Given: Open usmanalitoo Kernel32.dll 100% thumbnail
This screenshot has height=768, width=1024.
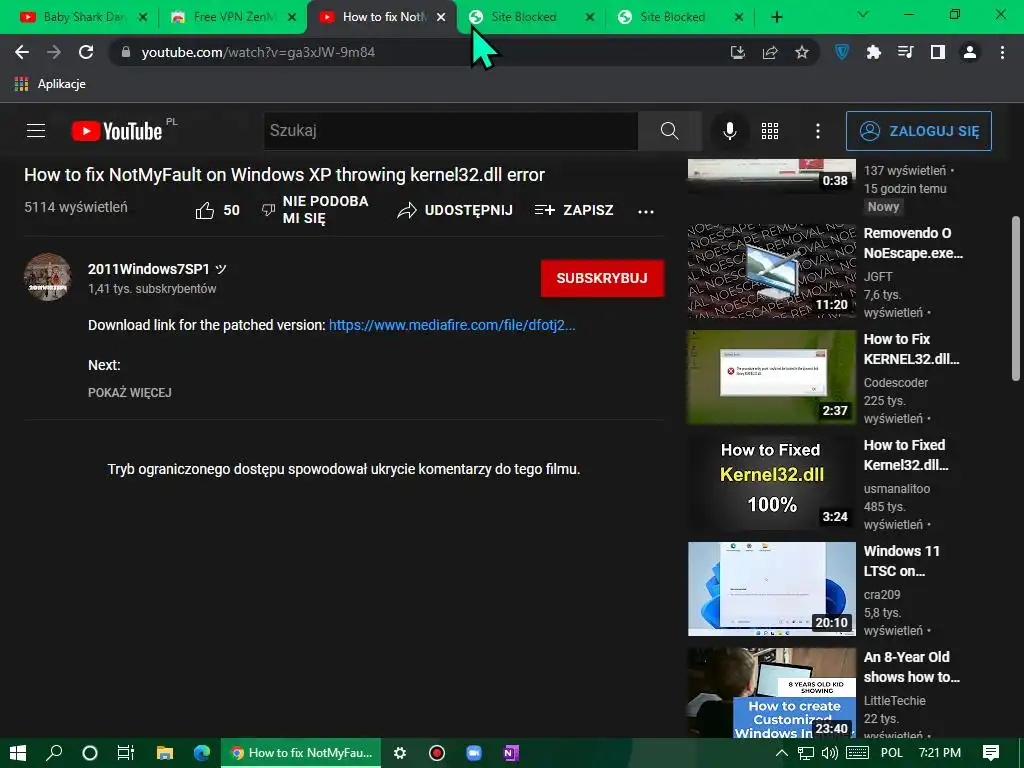Looking at the screenshot, I should click(x=772, y=483).
